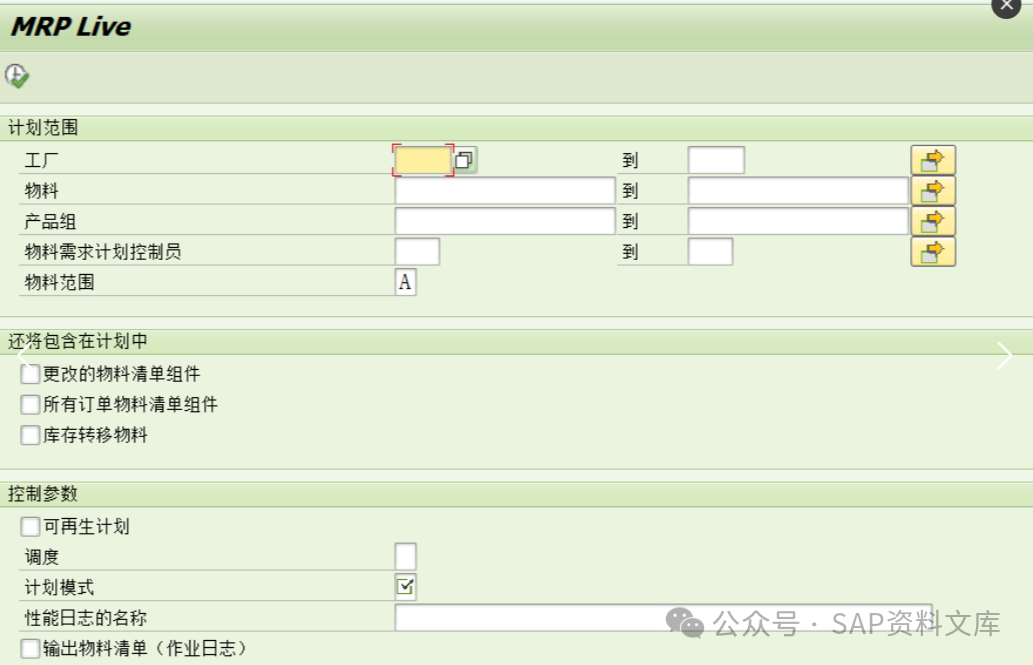Enable 库存转移物料 option

[x=30, y=435]
